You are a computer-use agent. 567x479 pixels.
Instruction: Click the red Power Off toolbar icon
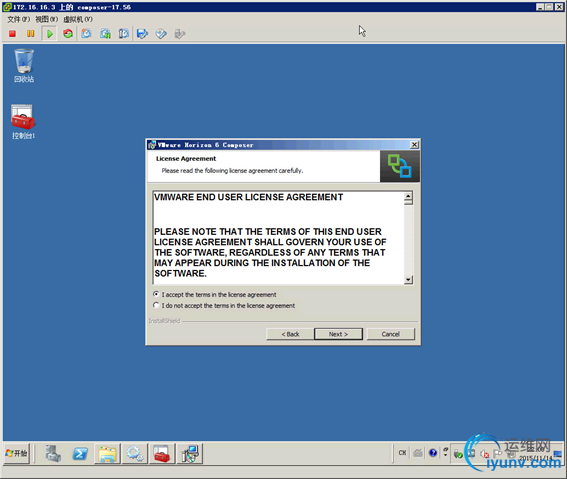click(x=12, y=34)
